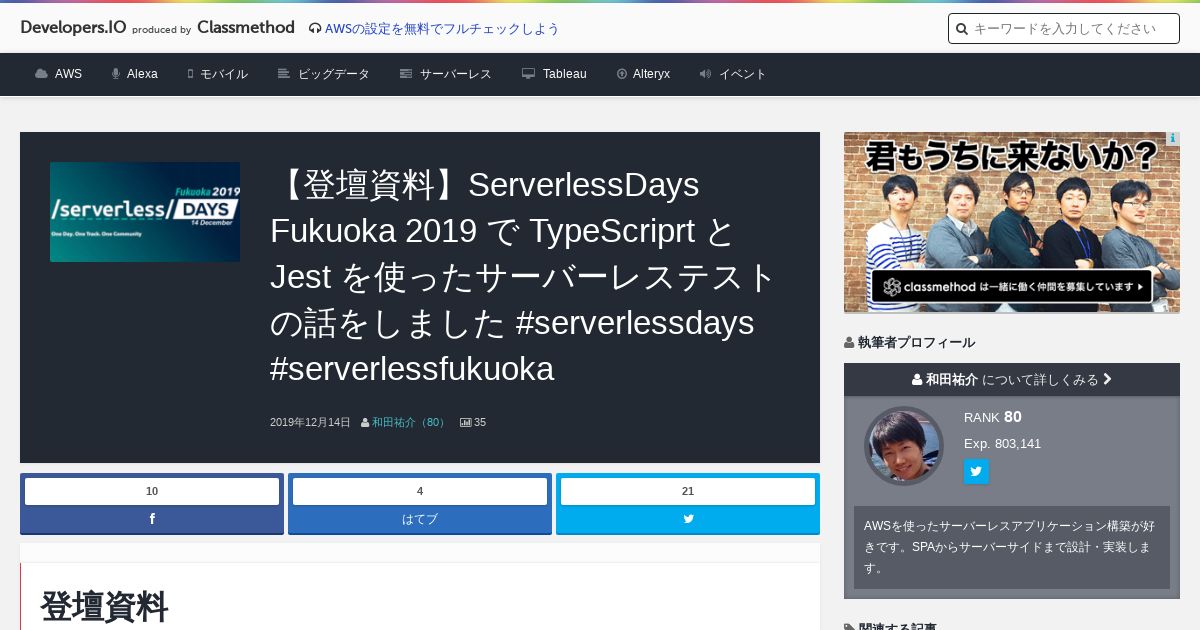Click the chevron arrow after について詳しくみる
1200x630 pixels.
[x=1107, y=380]
